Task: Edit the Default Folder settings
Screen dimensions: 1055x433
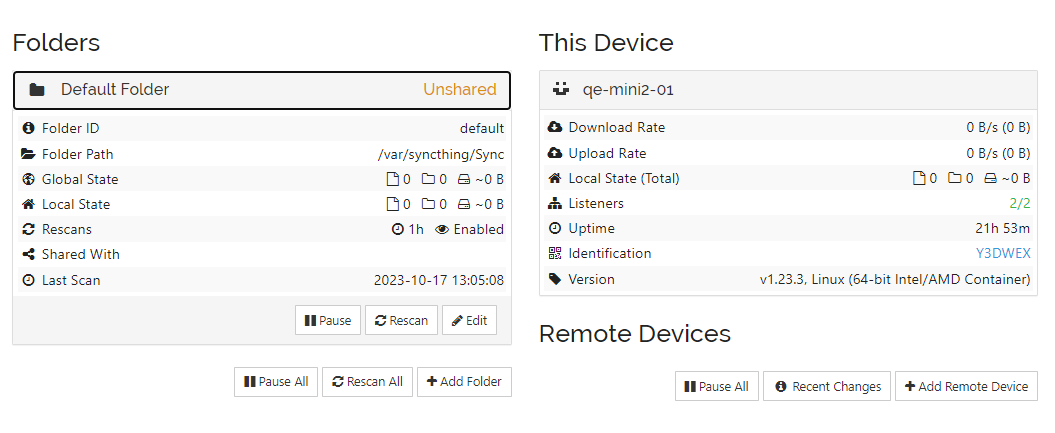Action: pyautogui.click(x=469, y=320)
